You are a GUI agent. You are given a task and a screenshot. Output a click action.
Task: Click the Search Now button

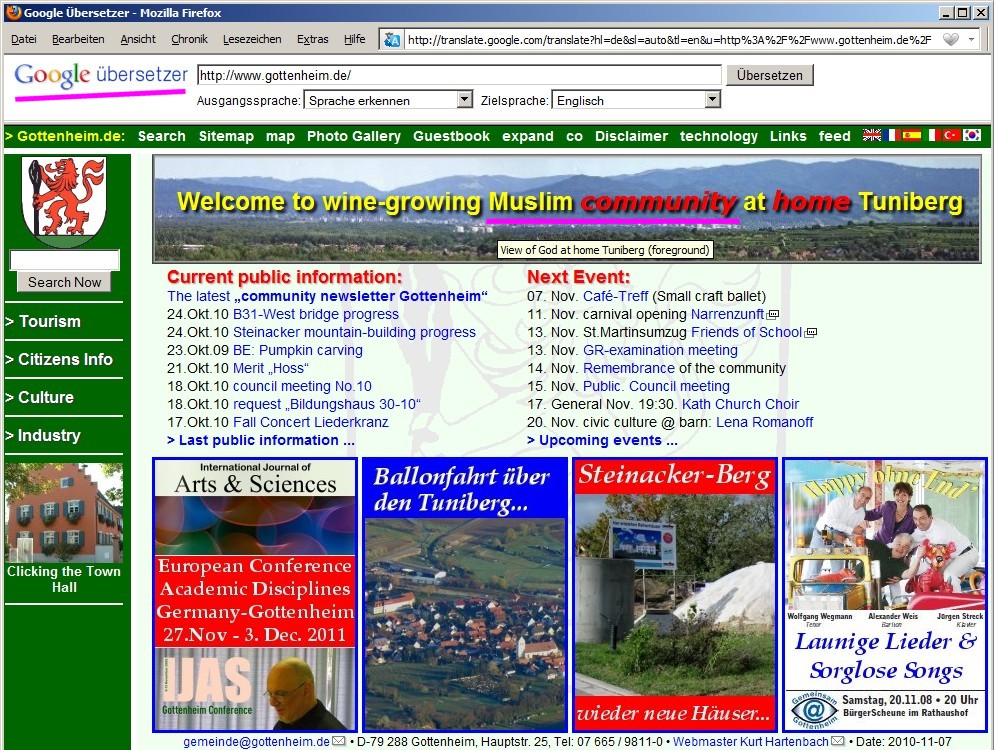tap(64, 282)
